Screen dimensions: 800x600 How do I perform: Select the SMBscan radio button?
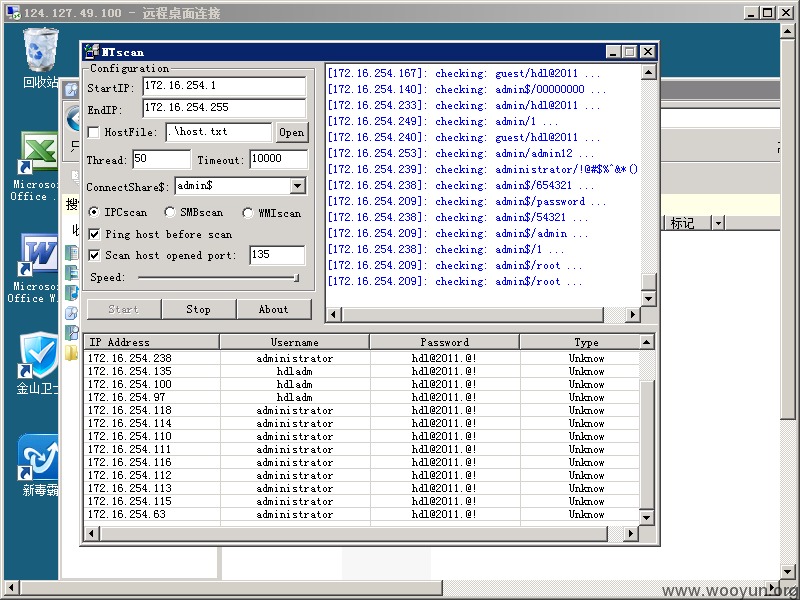[170, 212]
